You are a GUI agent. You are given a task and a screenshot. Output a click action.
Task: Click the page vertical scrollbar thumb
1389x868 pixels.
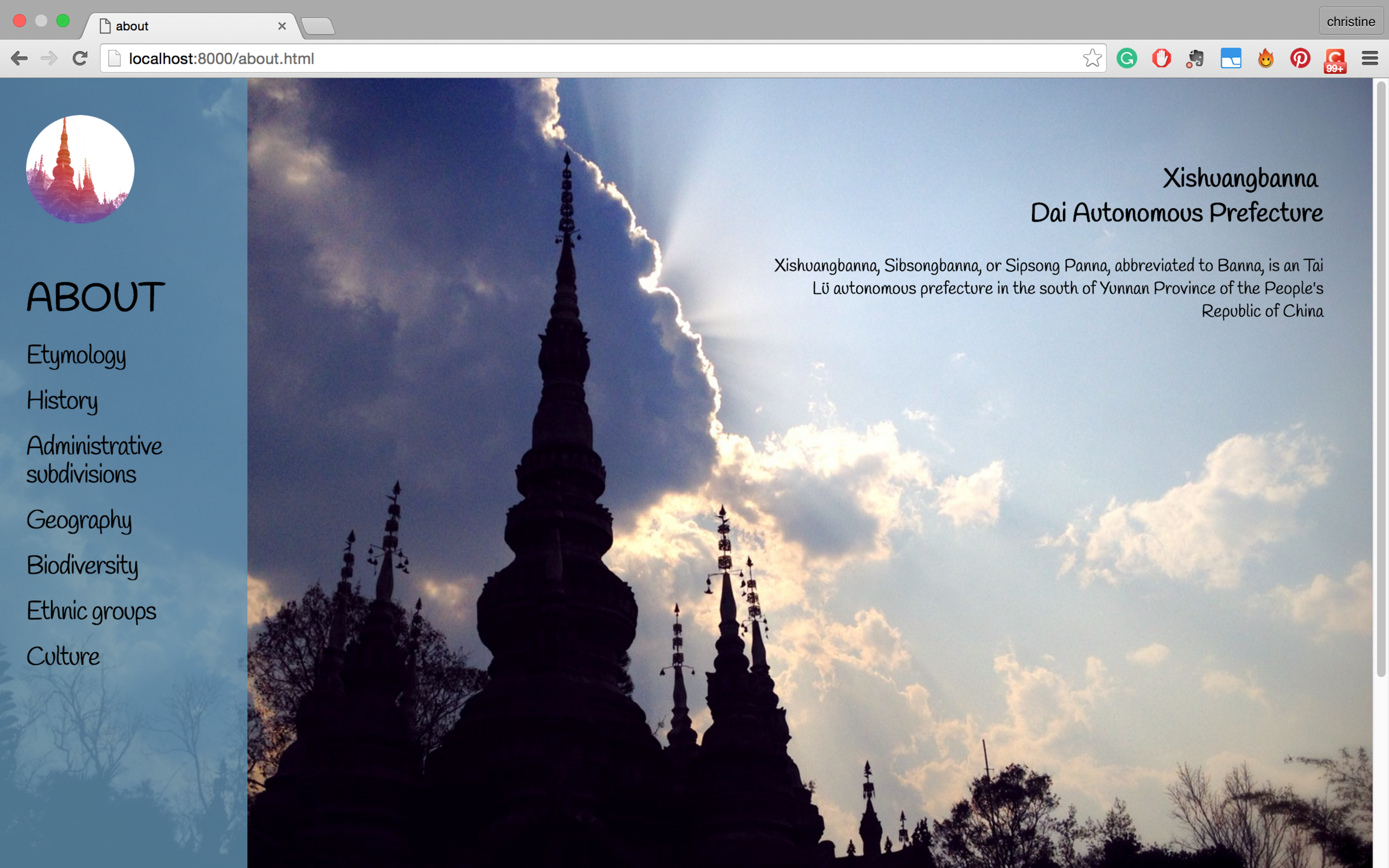pos(1381,379)
